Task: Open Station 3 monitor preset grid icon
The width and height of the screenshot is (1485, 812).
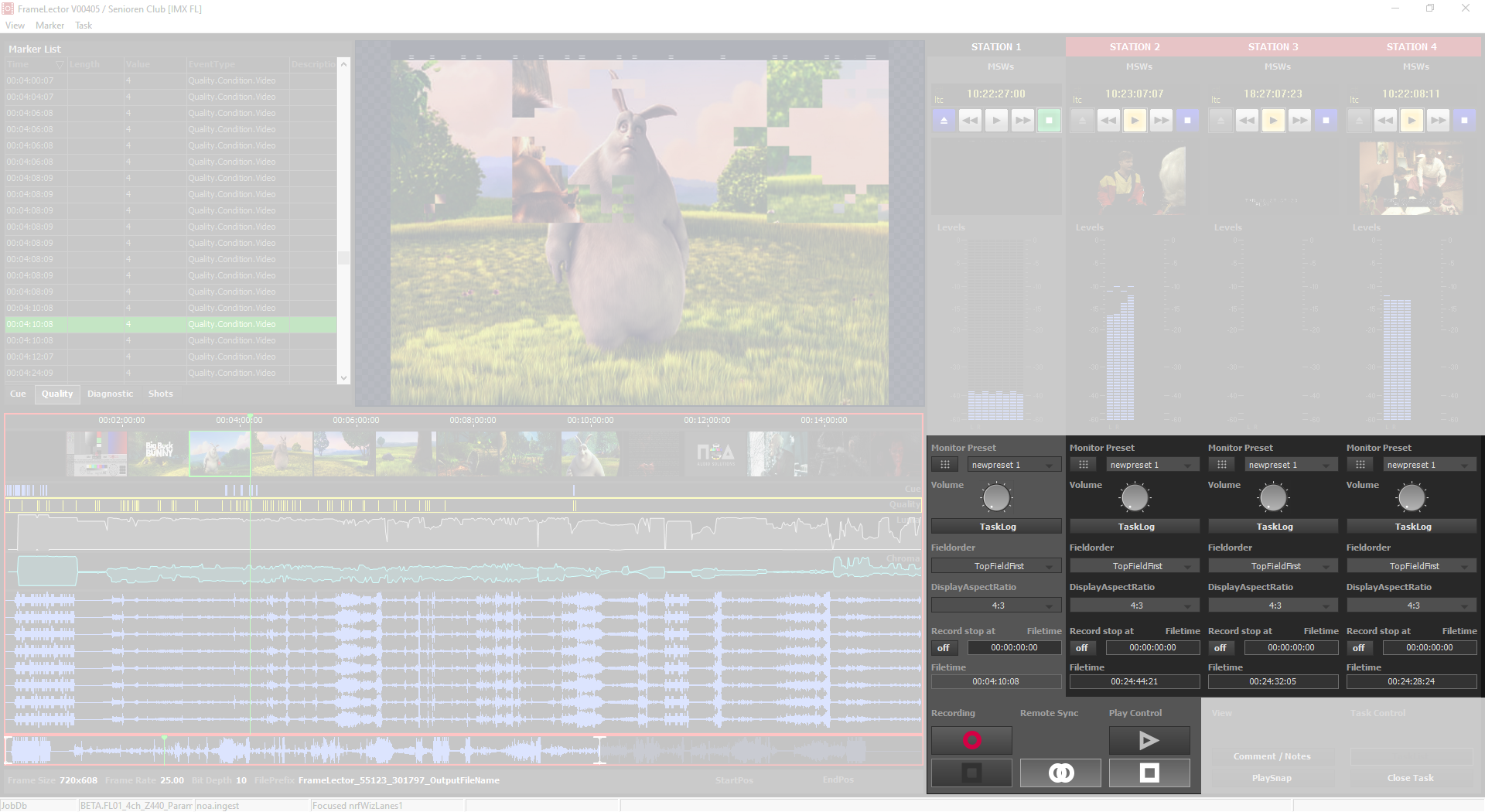Action: click(x=1222, y=465)
